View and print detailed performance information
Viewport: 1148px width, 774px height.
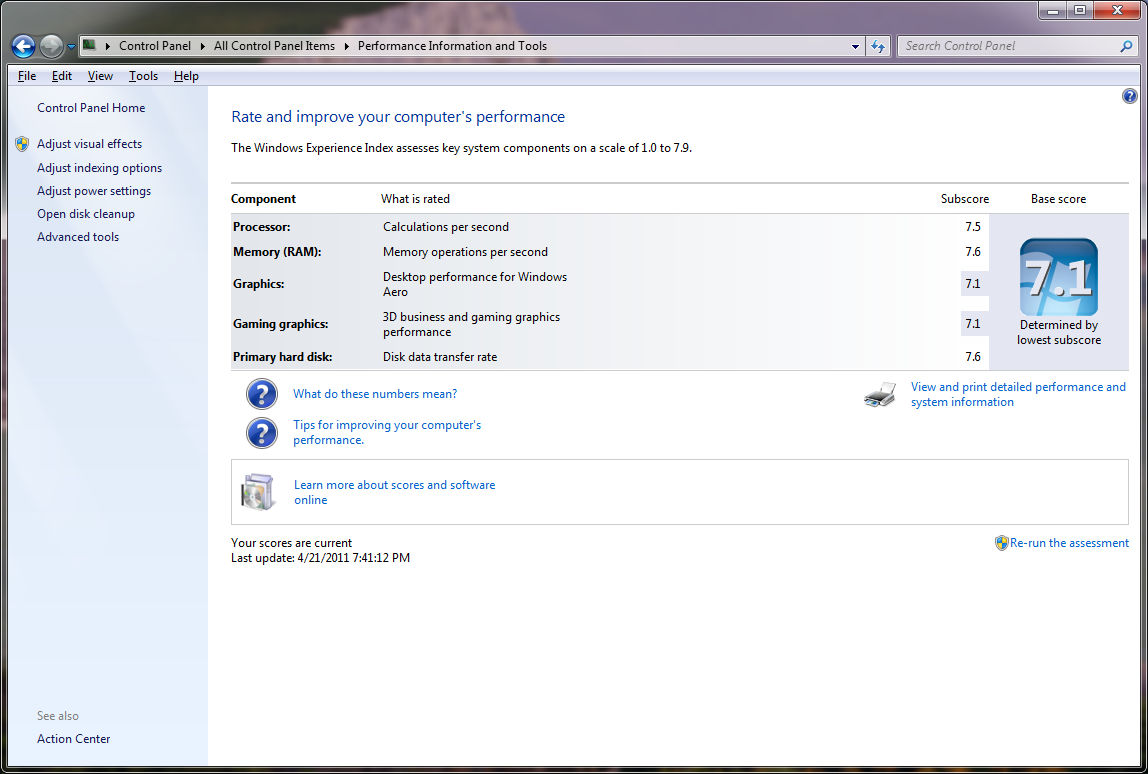[1018, 394]
